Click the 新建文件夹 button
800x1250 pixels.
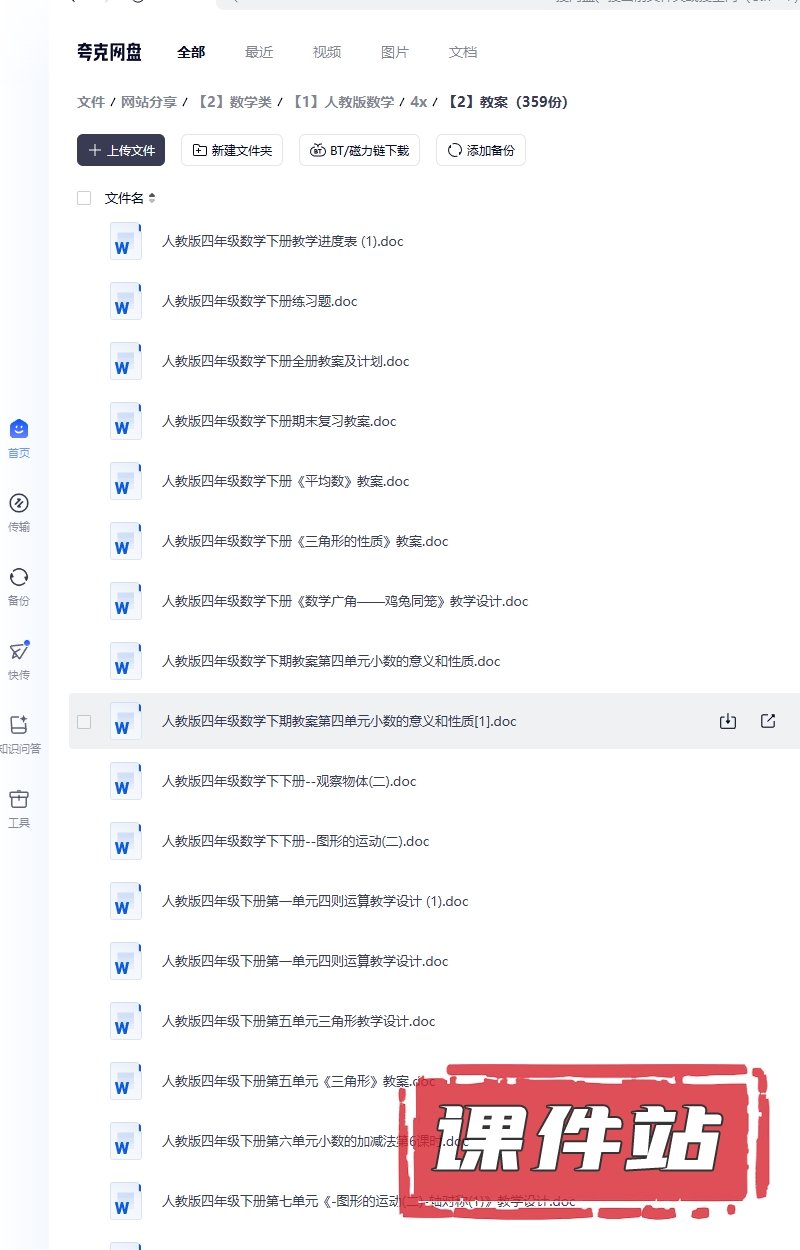(x=232, y=150)
